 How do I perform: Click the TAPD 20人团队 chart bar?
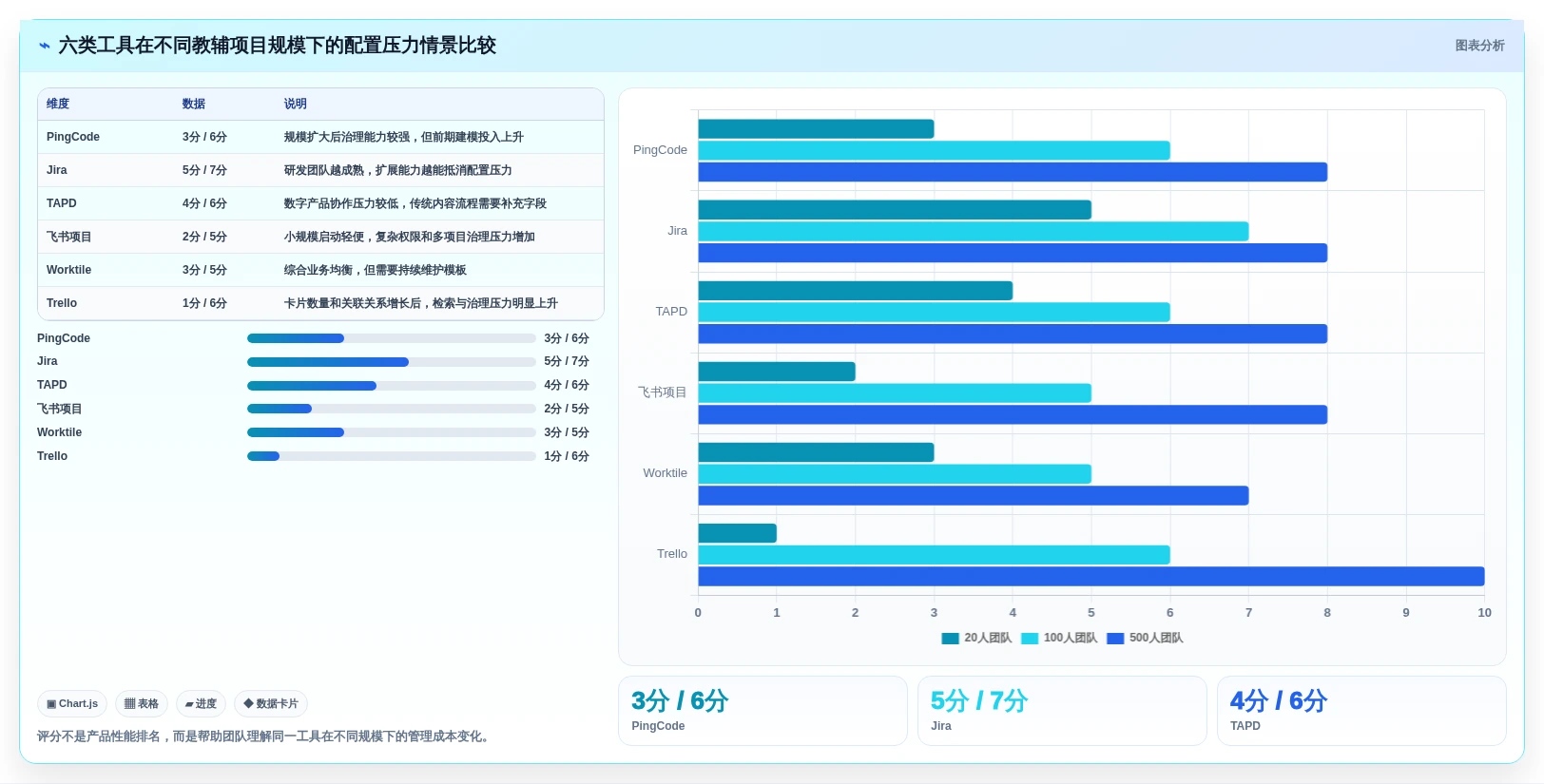pos(856,291)
